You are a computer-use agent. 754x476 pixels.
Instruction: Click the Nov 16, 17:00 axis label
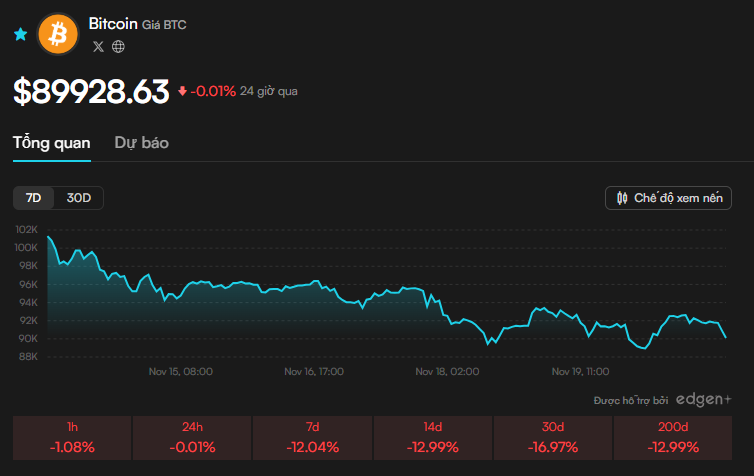tap(314, 372)
